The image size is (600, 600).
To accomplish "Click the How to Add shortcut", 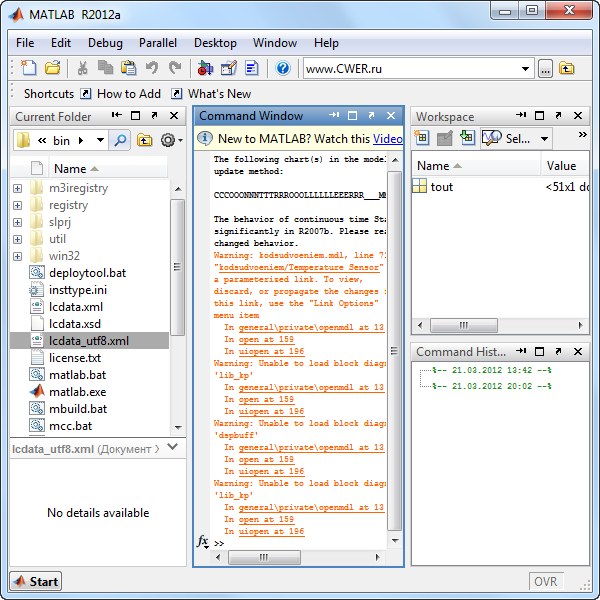I will 121,94.
